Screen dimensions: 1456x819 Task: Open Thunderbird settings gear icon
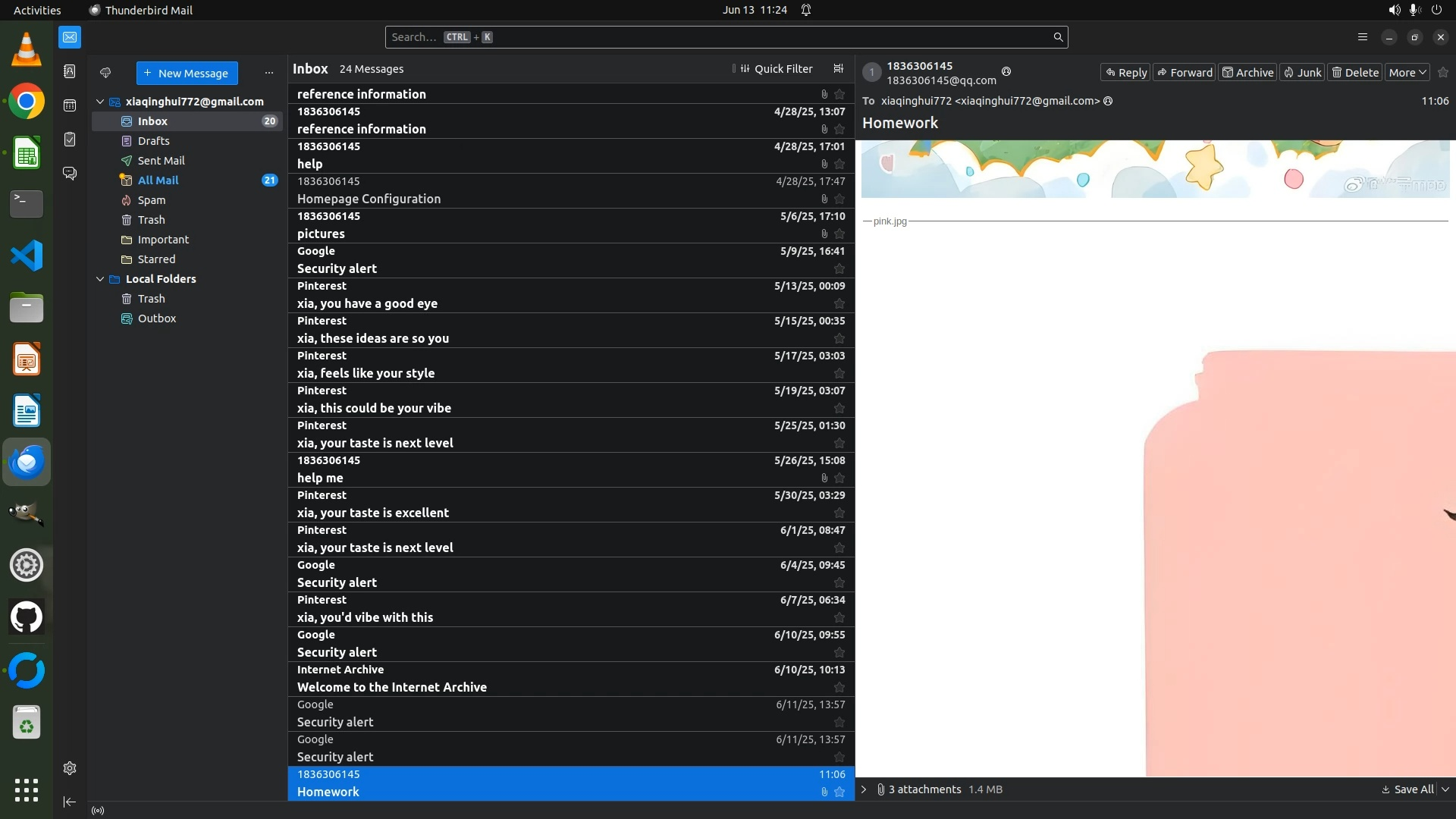point(70,768)
